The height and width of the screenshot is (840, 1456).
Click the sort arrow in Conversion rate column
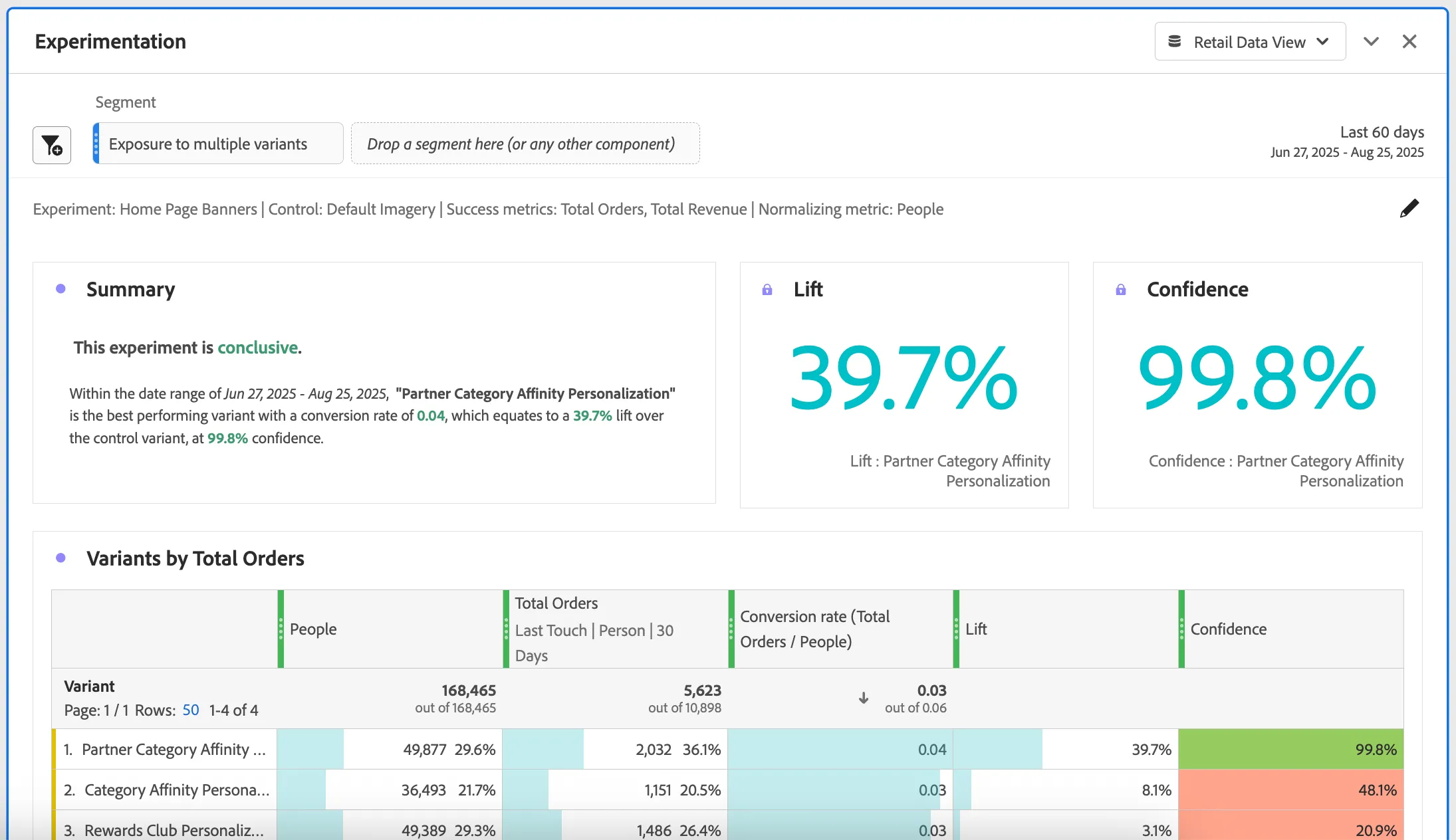864,698
